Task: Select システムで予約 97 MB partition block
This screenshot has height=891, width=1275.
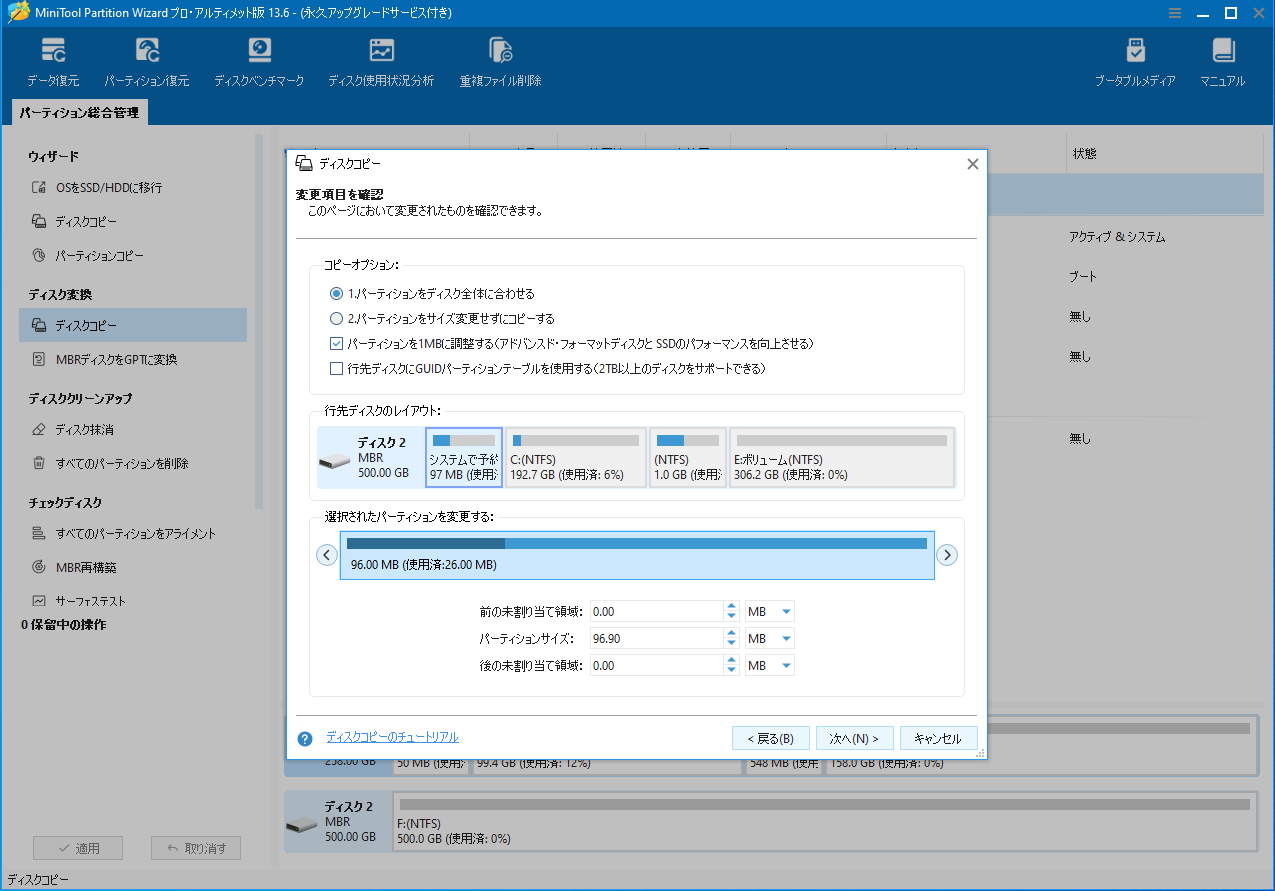Action: (464, 457)
